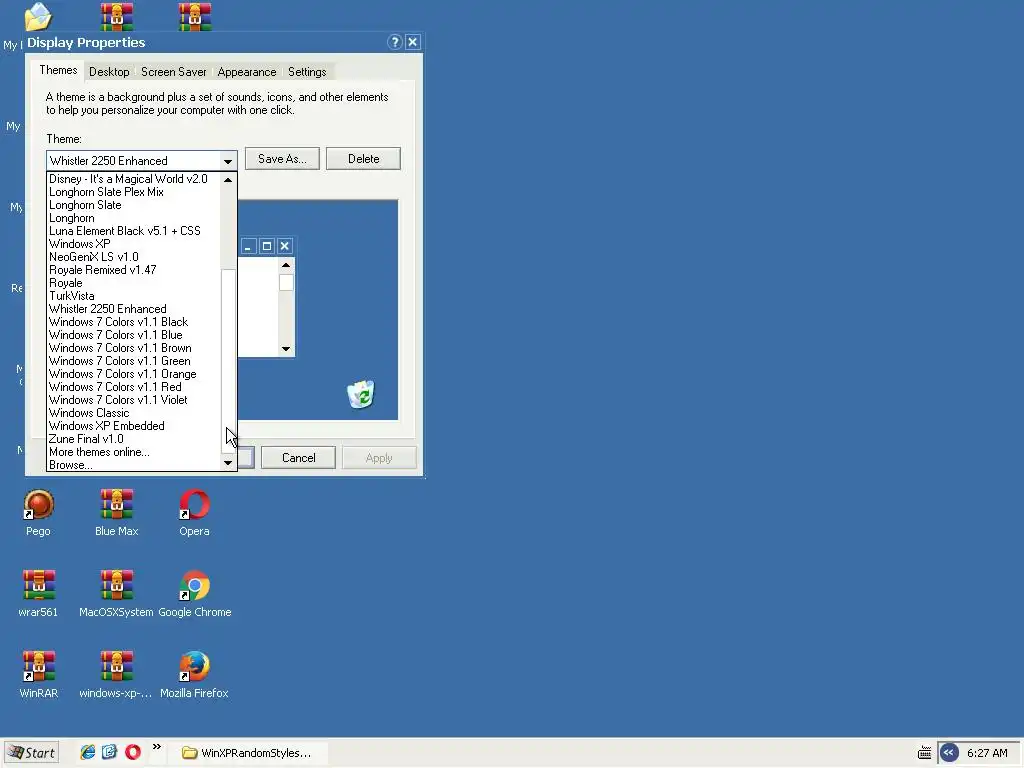Click the keyboard icon in the system tray
Viewport: 1024px width, 768px height.
tap(925, 753)
